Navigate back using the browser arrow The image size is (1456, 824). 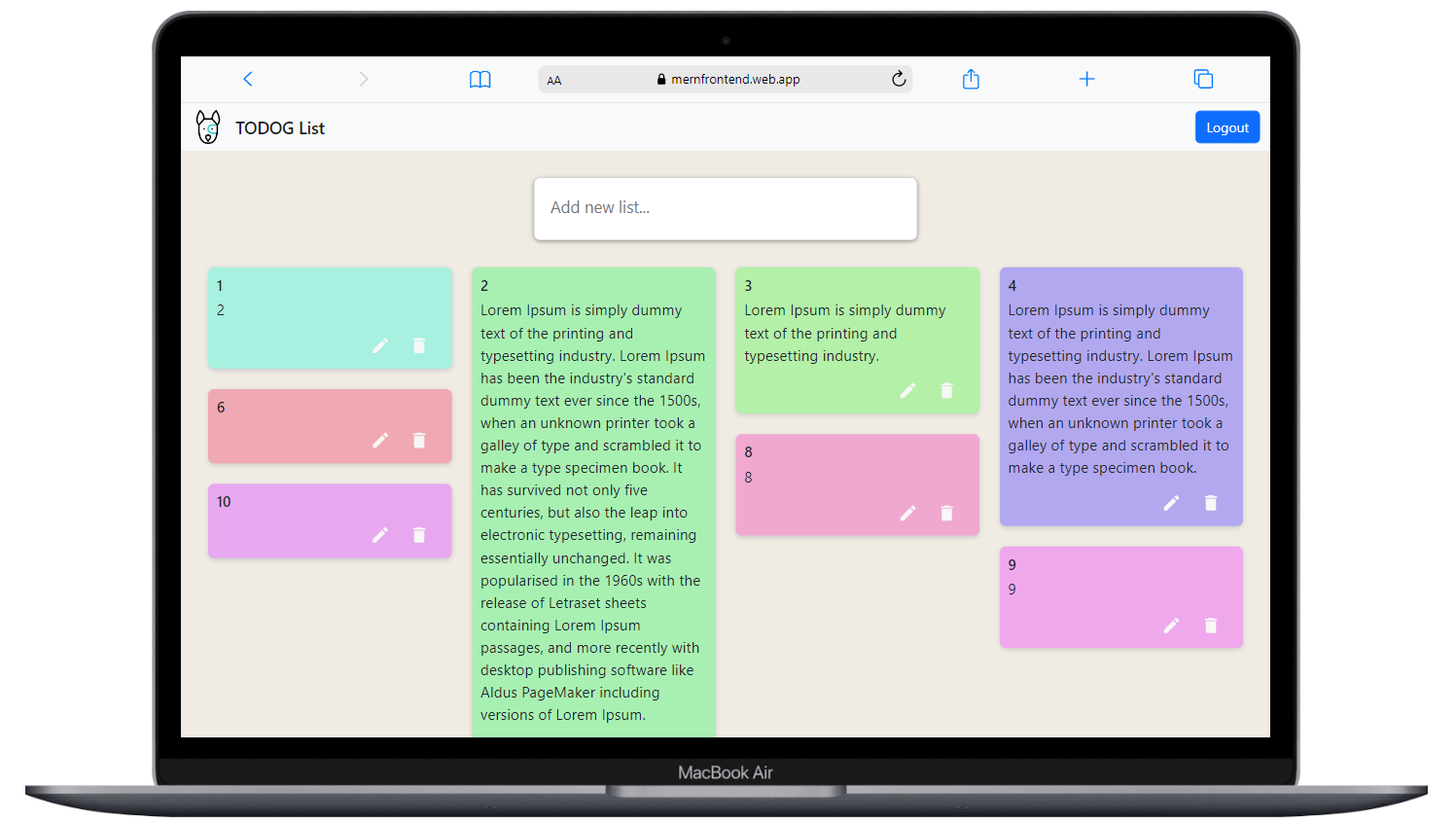pos(248,79)
